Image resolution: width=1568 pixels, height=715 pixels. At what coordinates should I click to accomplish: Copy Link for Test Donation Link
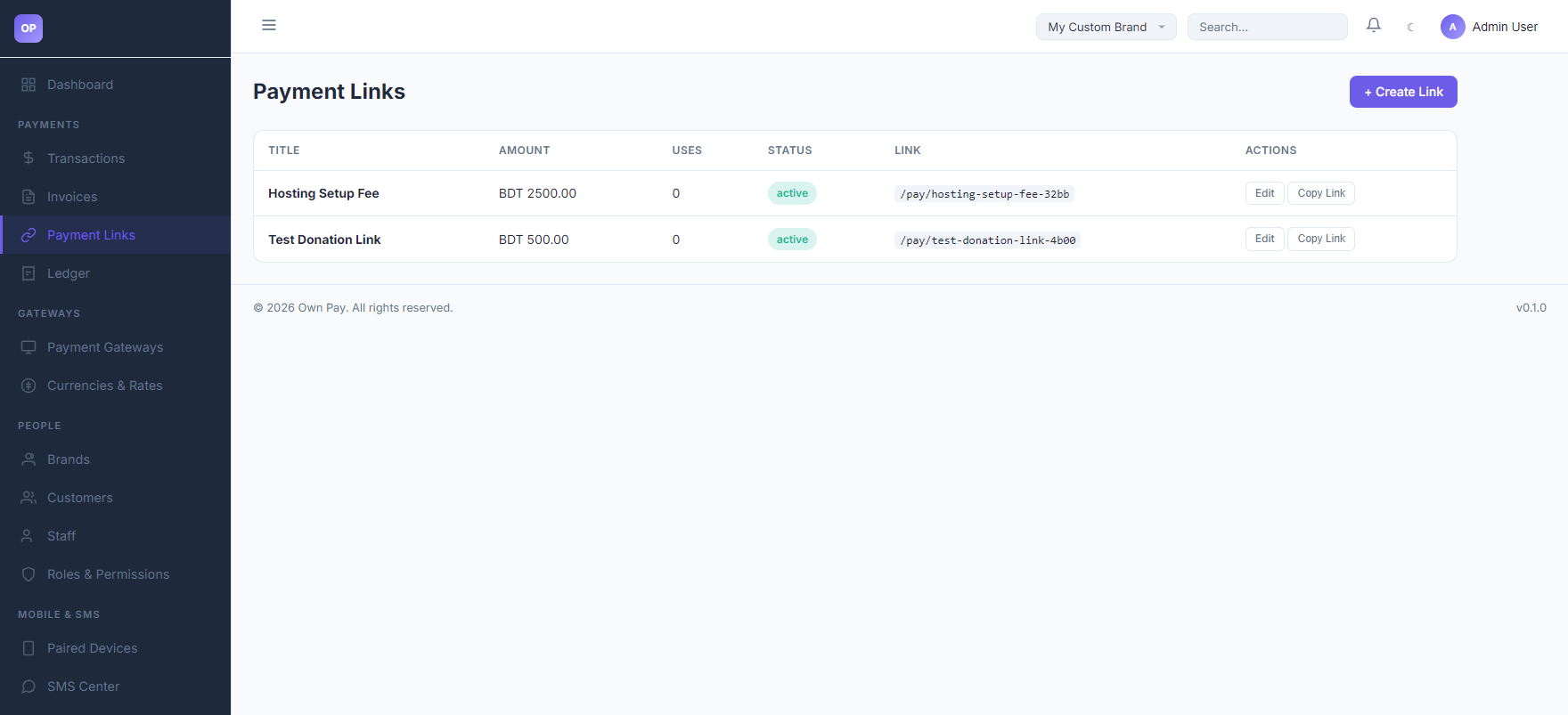coord(1321,239)
